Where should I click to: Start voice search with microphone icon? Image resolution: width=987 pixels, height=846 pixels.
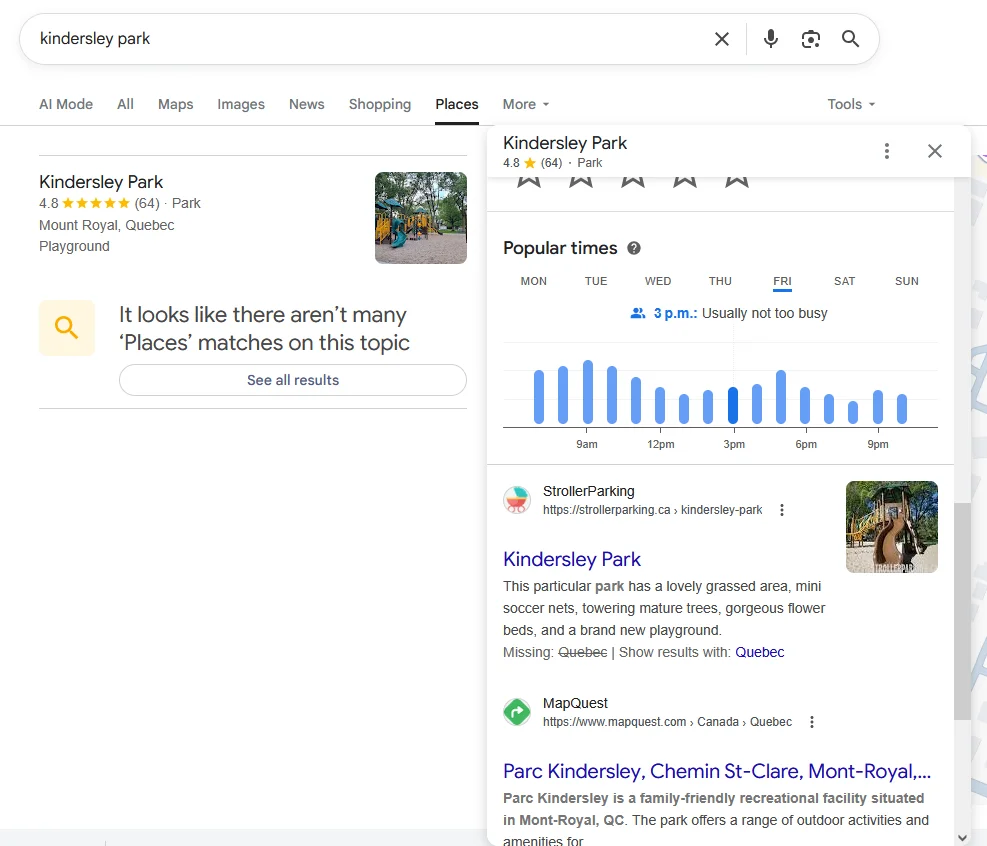click(x=770, y=39)
